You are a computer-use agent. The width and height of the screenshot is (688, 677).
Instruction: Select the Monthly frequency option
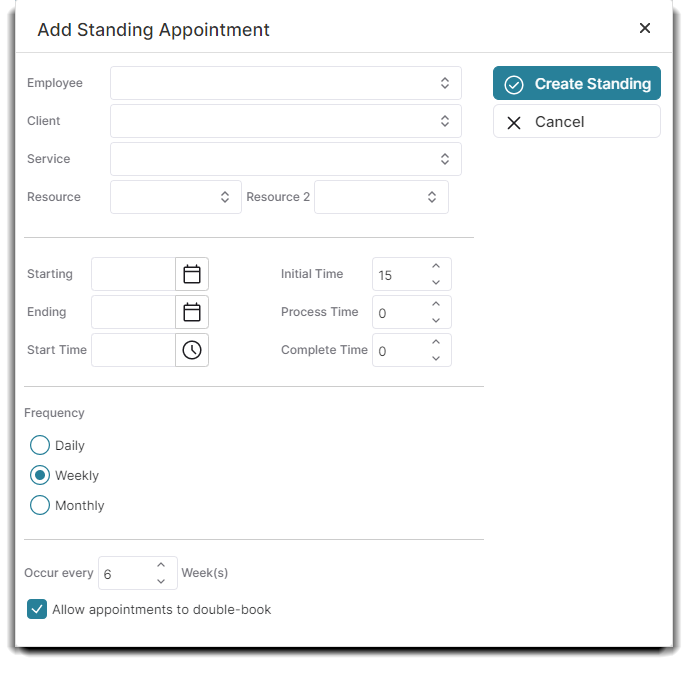tap(40, 505)
